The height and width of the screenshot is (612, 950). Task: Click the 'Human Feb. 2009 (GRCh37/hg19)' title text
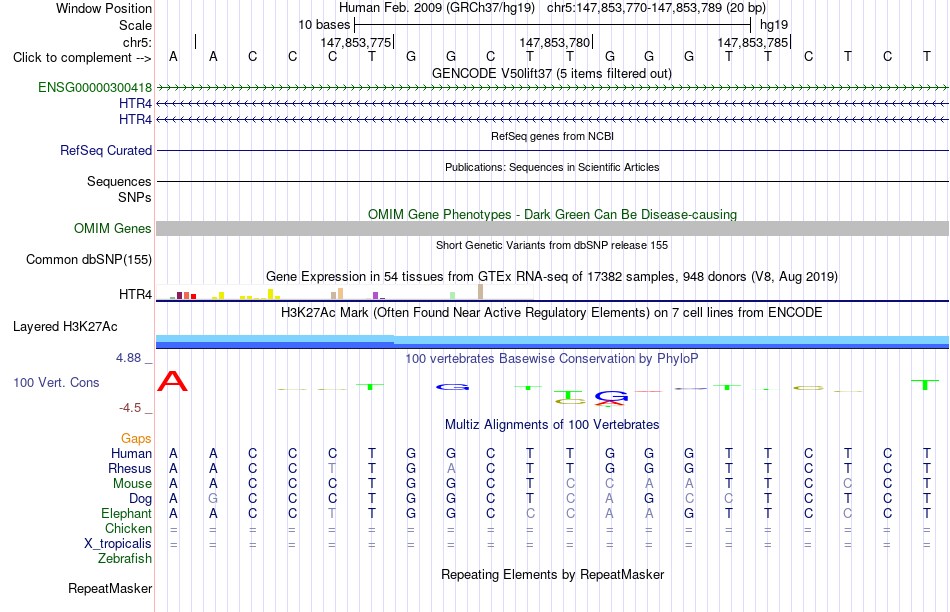point(437,8)
